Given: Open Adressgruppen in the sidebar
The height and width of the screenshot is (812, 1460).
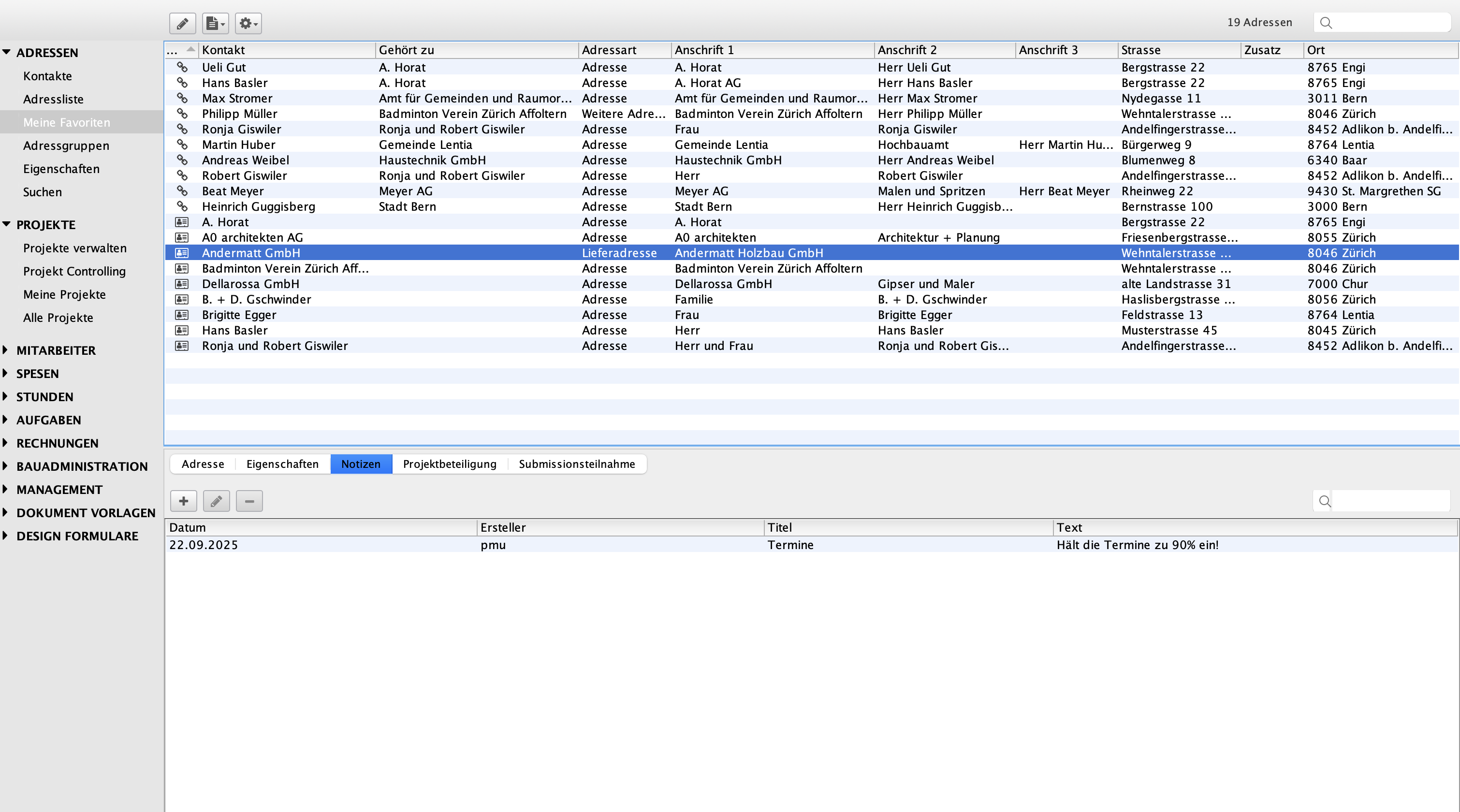Looking at the screenshot, I should [x=66, y=145].
